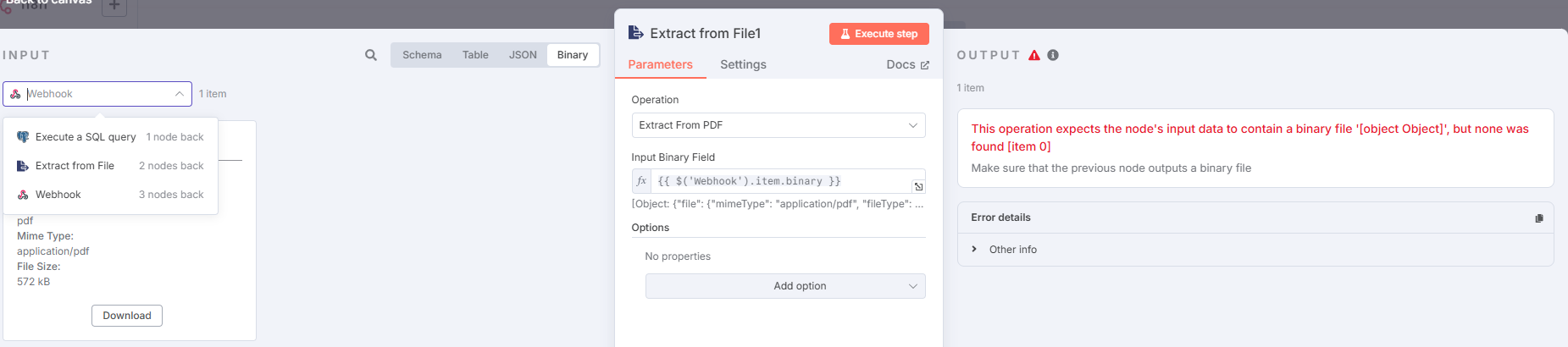Click the Execute step button

click(x=879, y=34)
